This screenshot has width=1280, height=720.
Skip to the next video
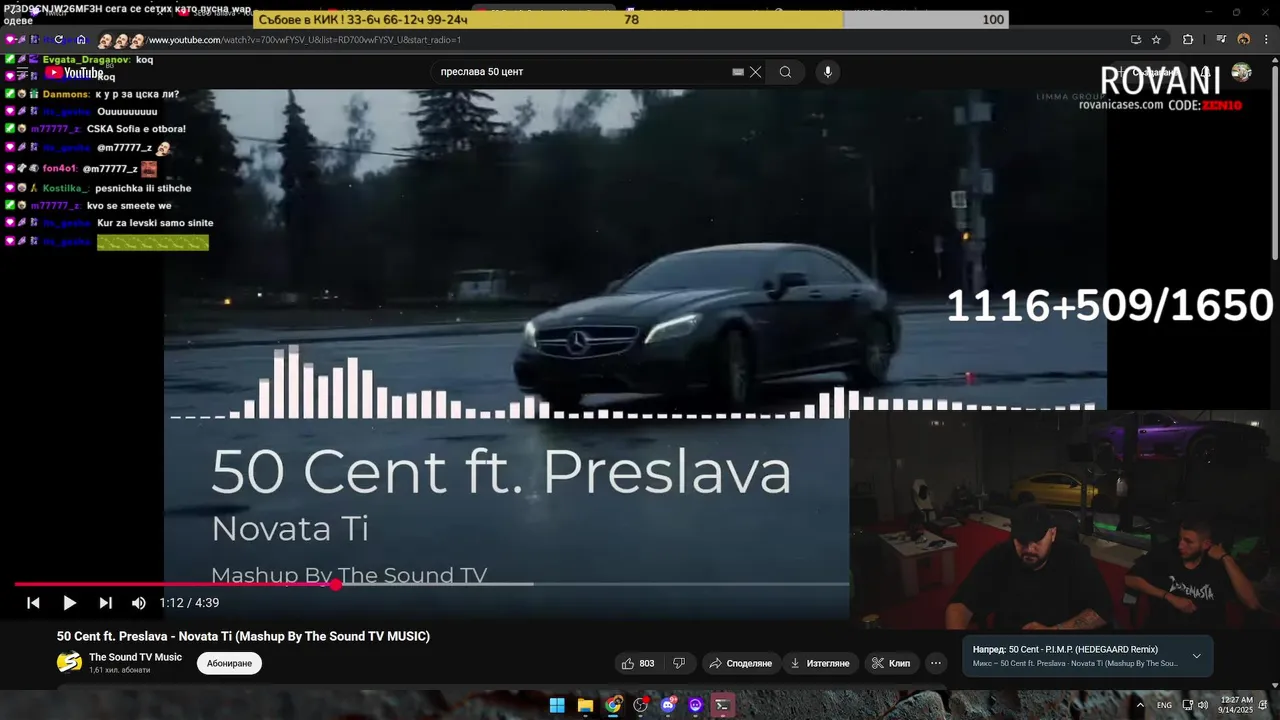pos(105,603)
